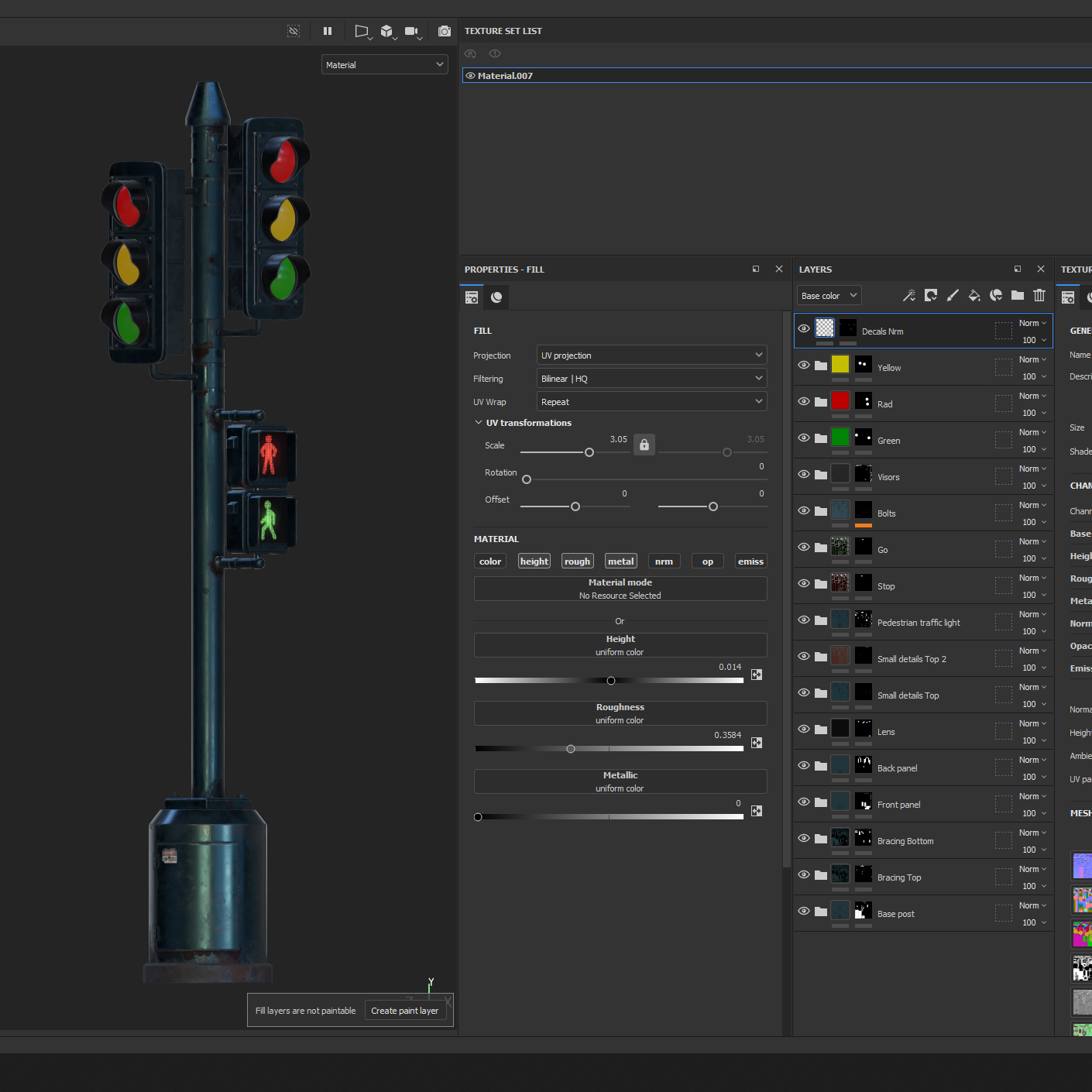
Task: Click the Material mode resource button
Action: tap(620, 589)
